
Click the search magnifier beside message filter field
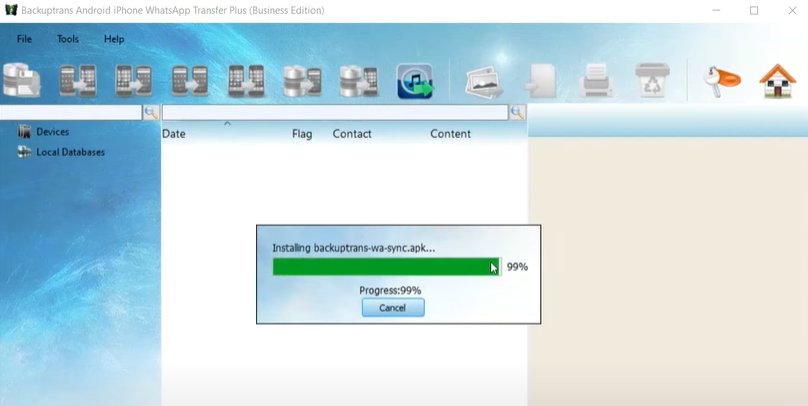click(517, 112)
